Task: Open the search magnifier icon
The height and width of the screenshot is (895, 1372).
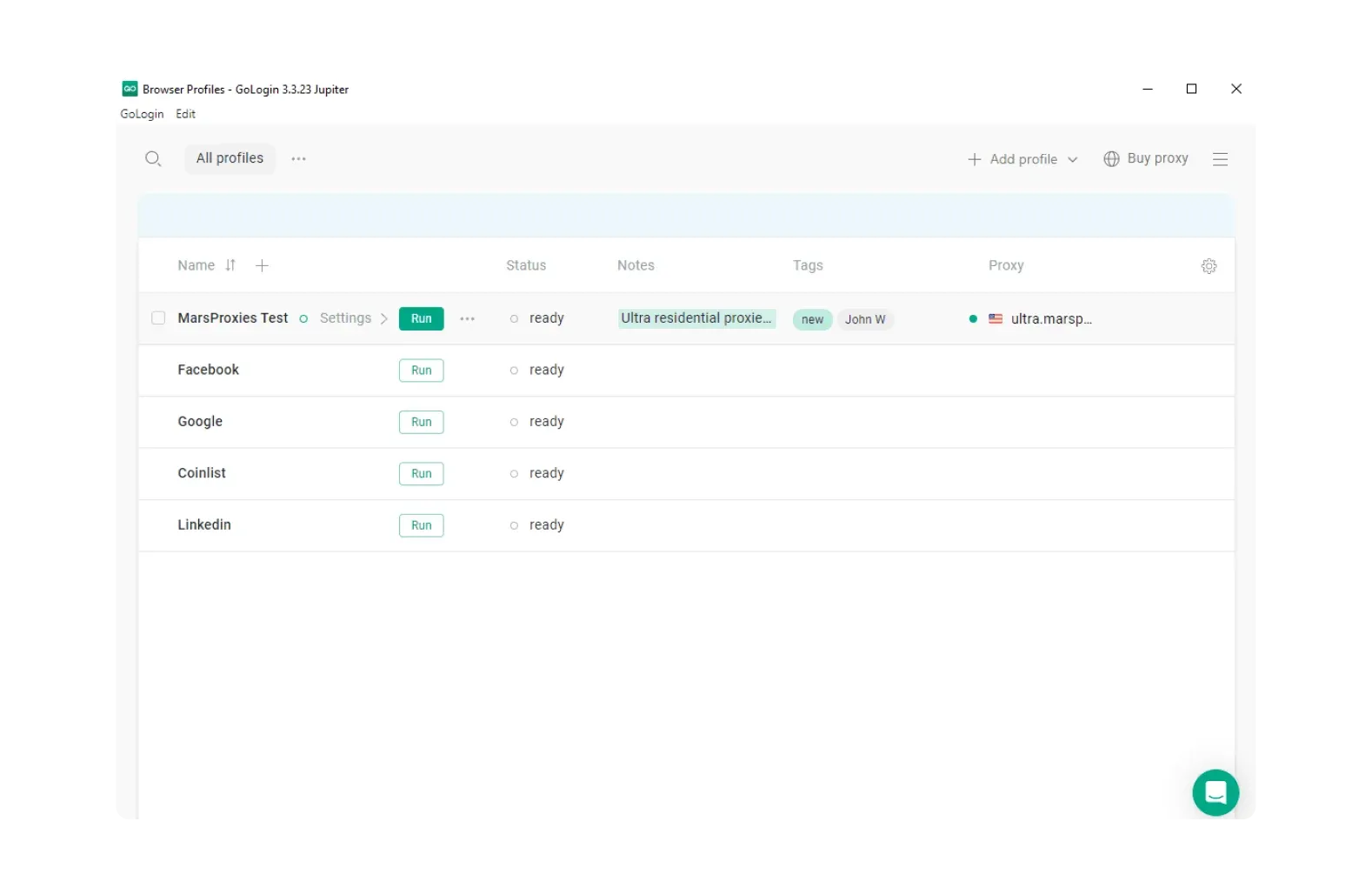Action: click(153, 158)
